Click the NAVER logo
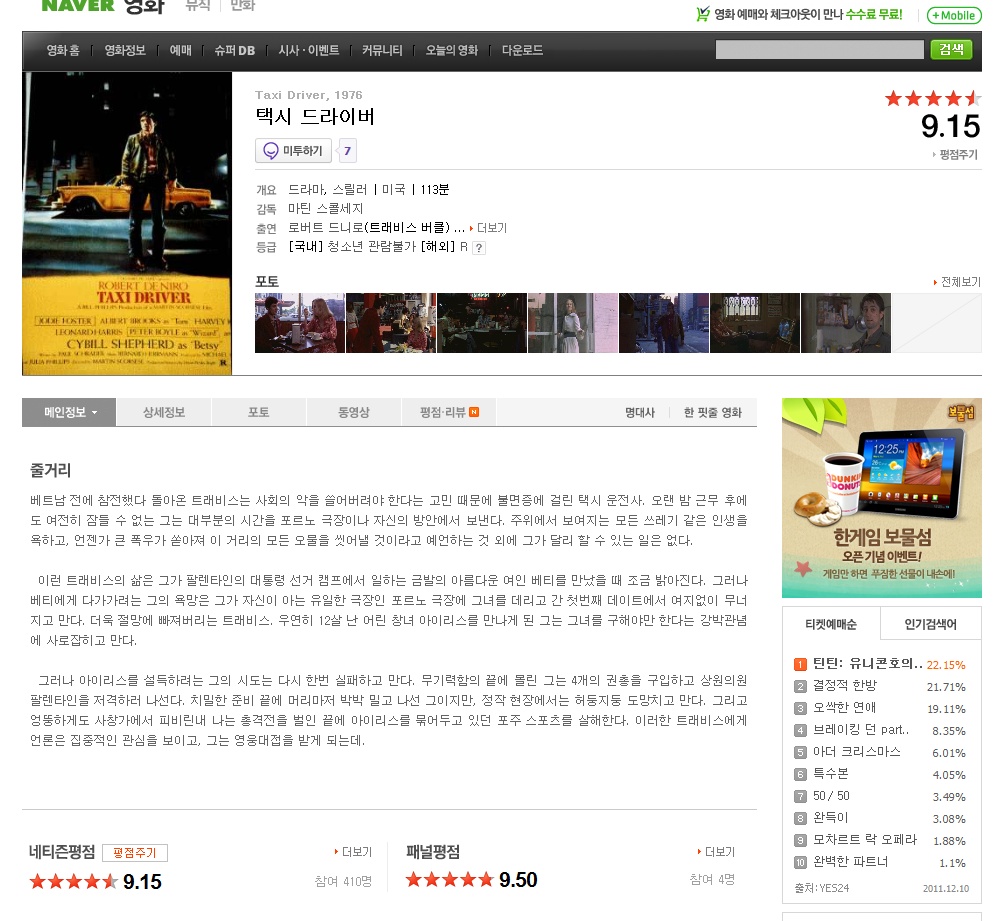 tap(78, 6)
